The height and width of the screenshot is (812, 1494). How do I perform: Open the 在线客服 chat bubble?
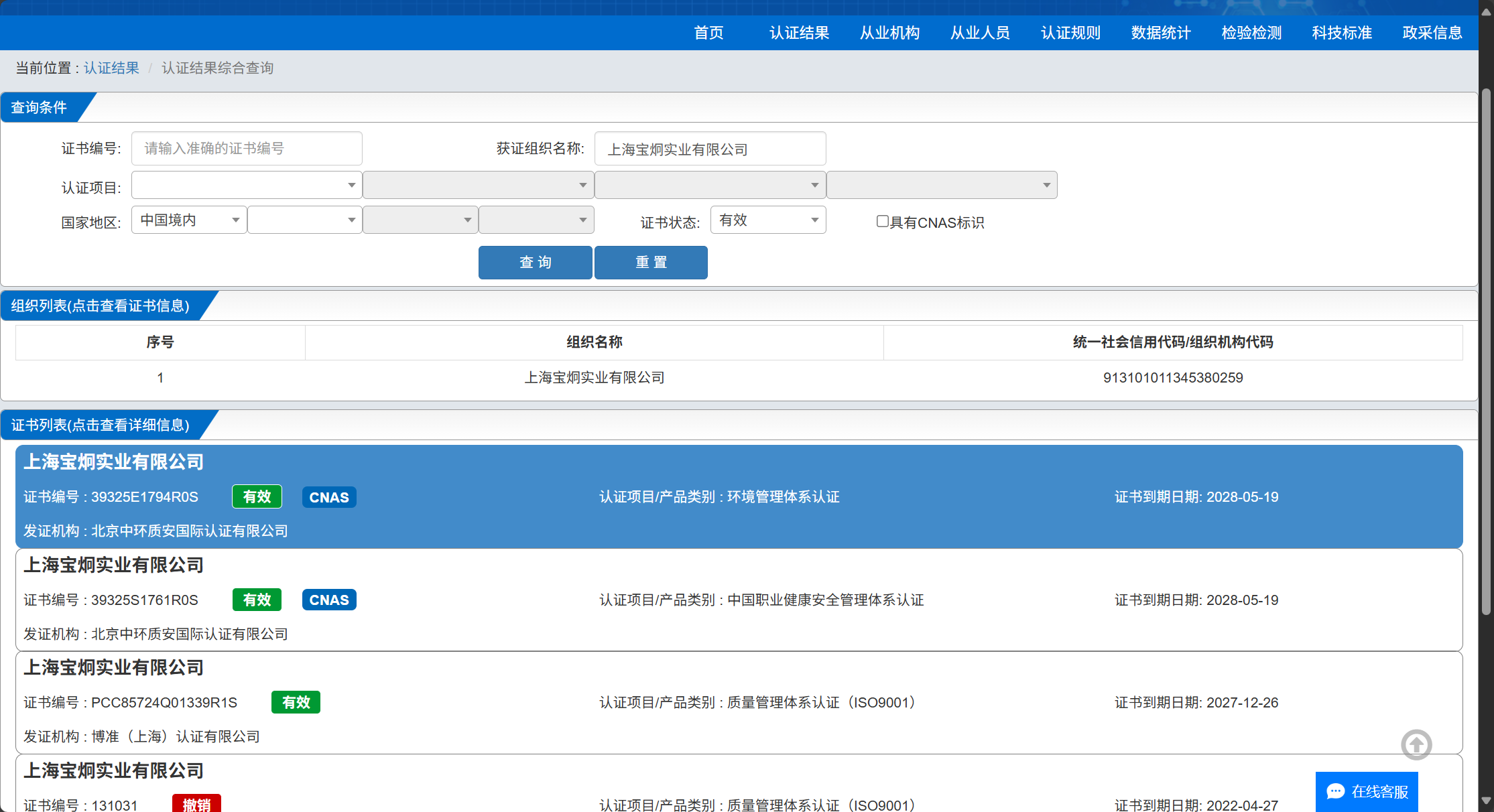[1367, 792]
